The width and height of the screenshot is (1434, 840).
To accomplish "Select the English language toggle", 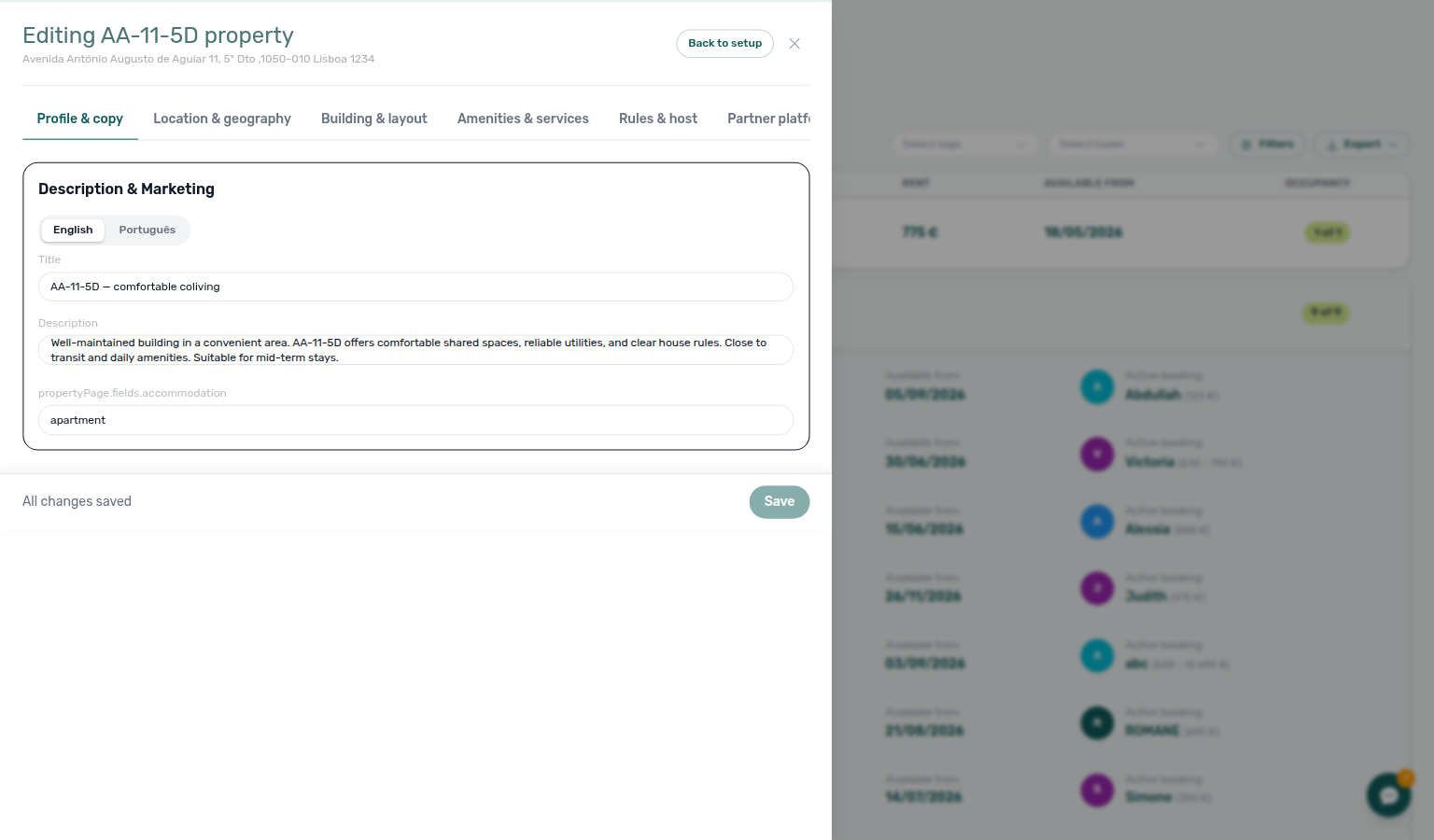I will (73, 231).
